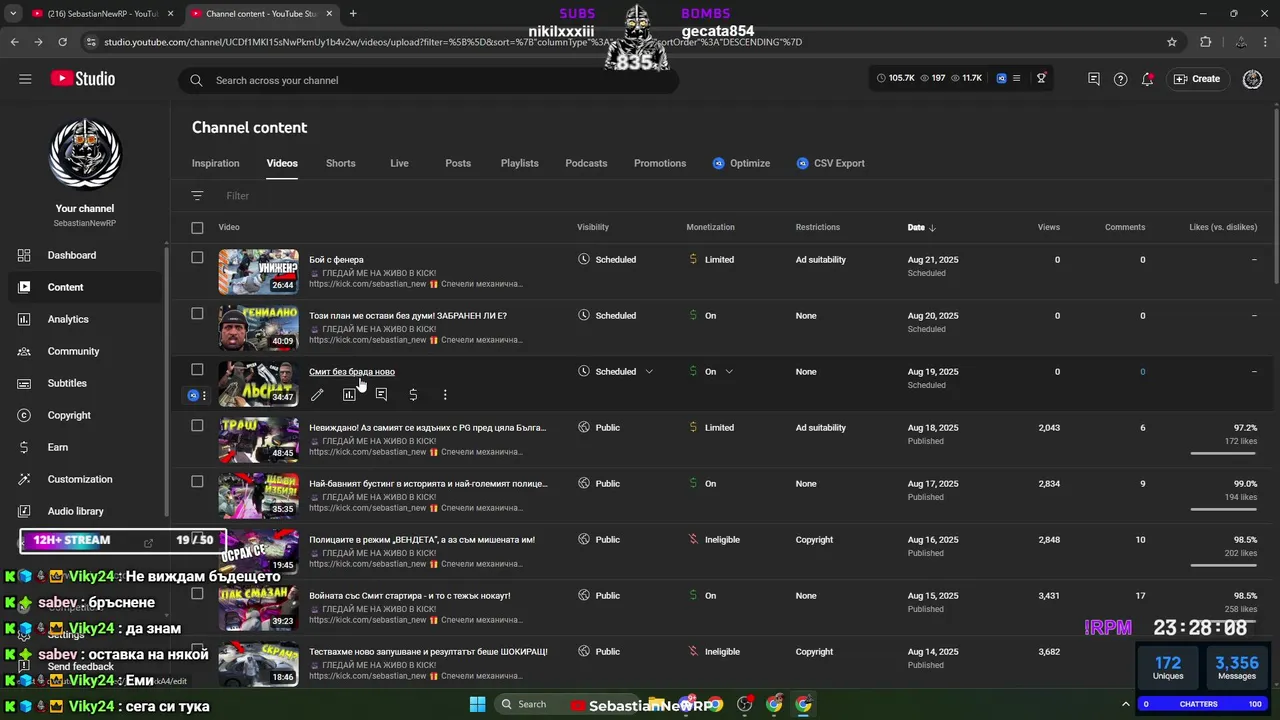This screenshot has width=1280, height=720.
Task: Tick the checkbox for Невиждано! Аз самият се издъних
Action: point(197,426)
